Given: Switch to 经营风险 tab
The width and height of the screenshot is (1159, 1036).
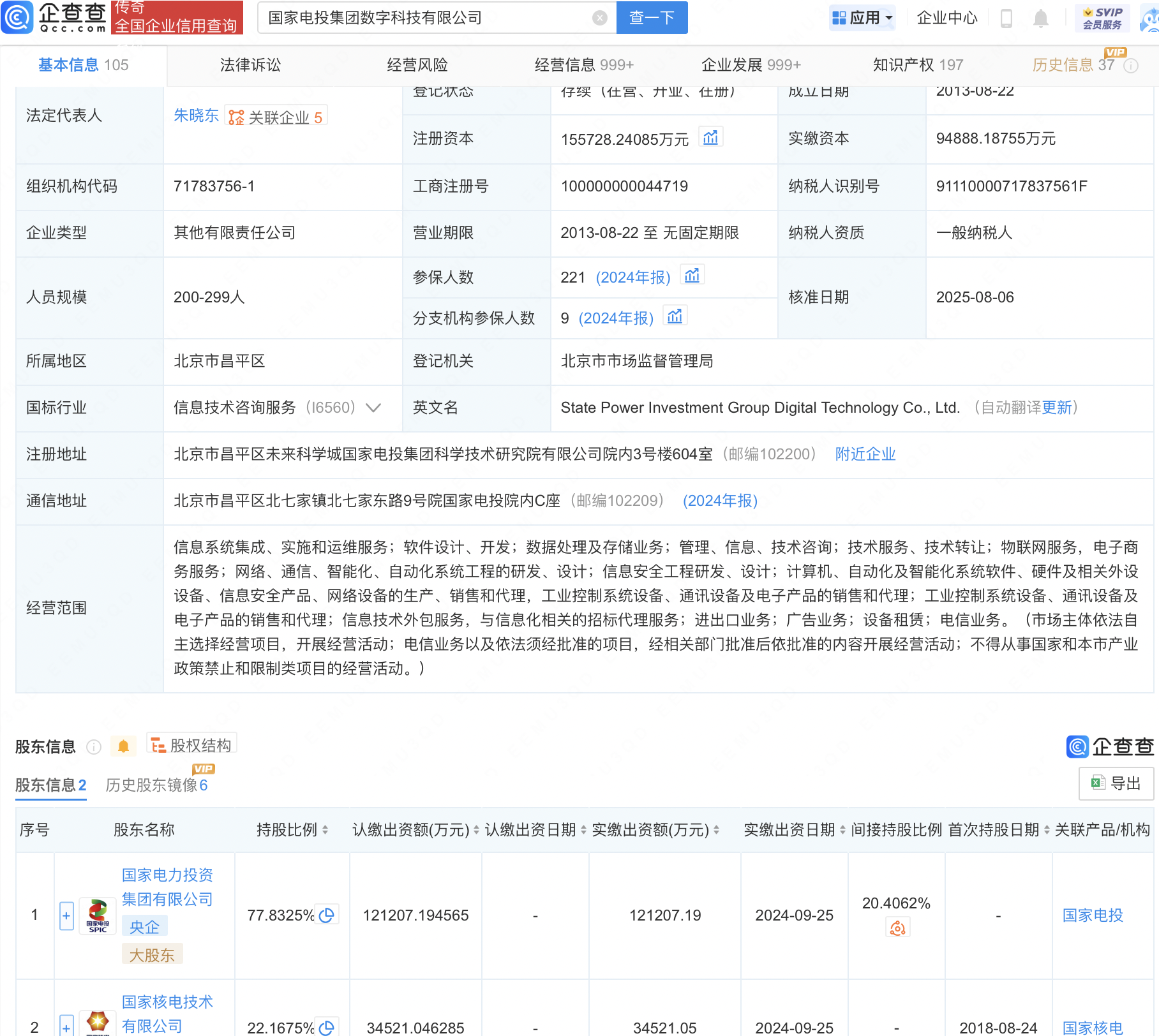Looking at the screenshot, I should pyautogui.click(x=417, y=65).
